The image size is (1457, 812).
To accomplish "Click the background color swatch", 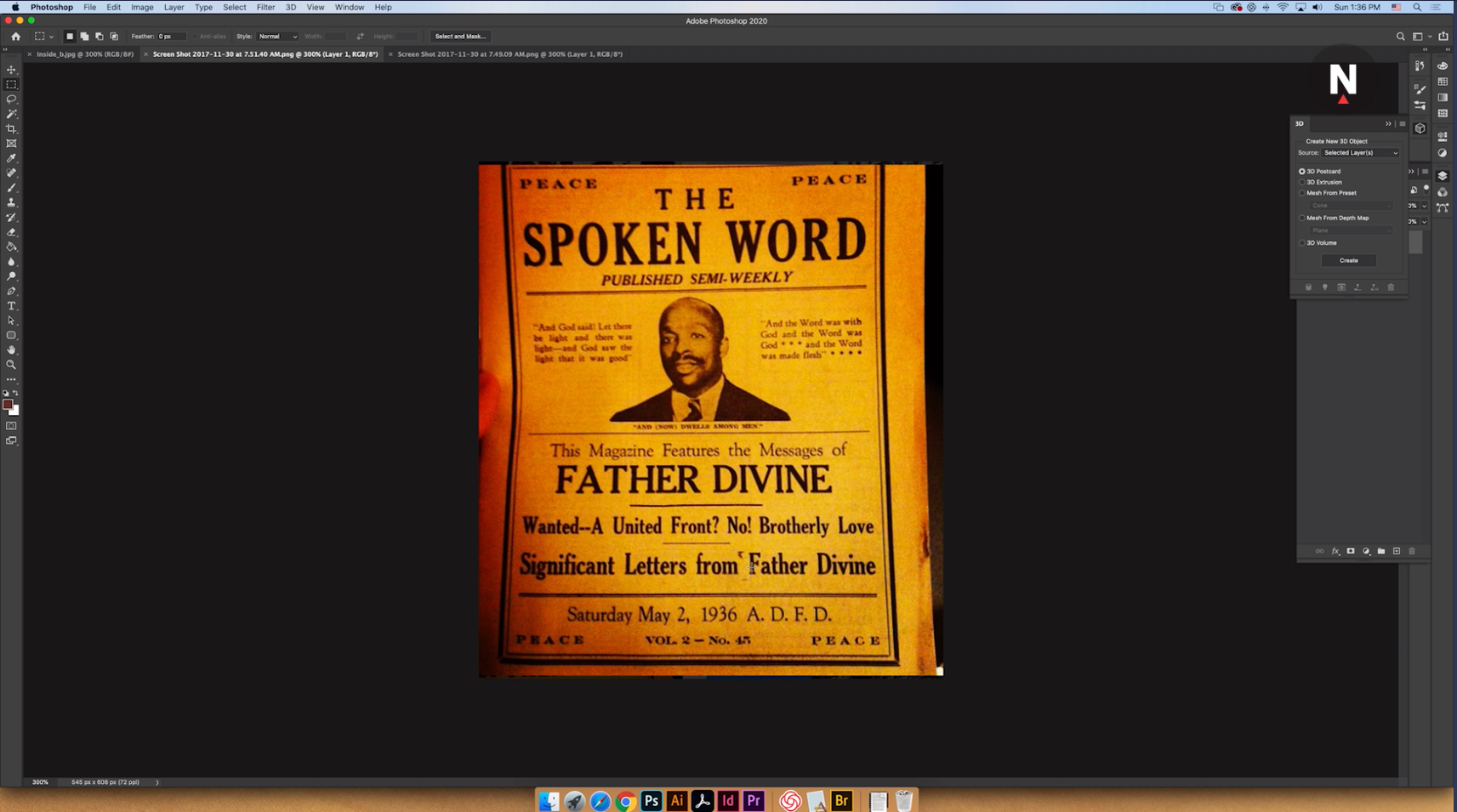I will [x=14, y=412].
